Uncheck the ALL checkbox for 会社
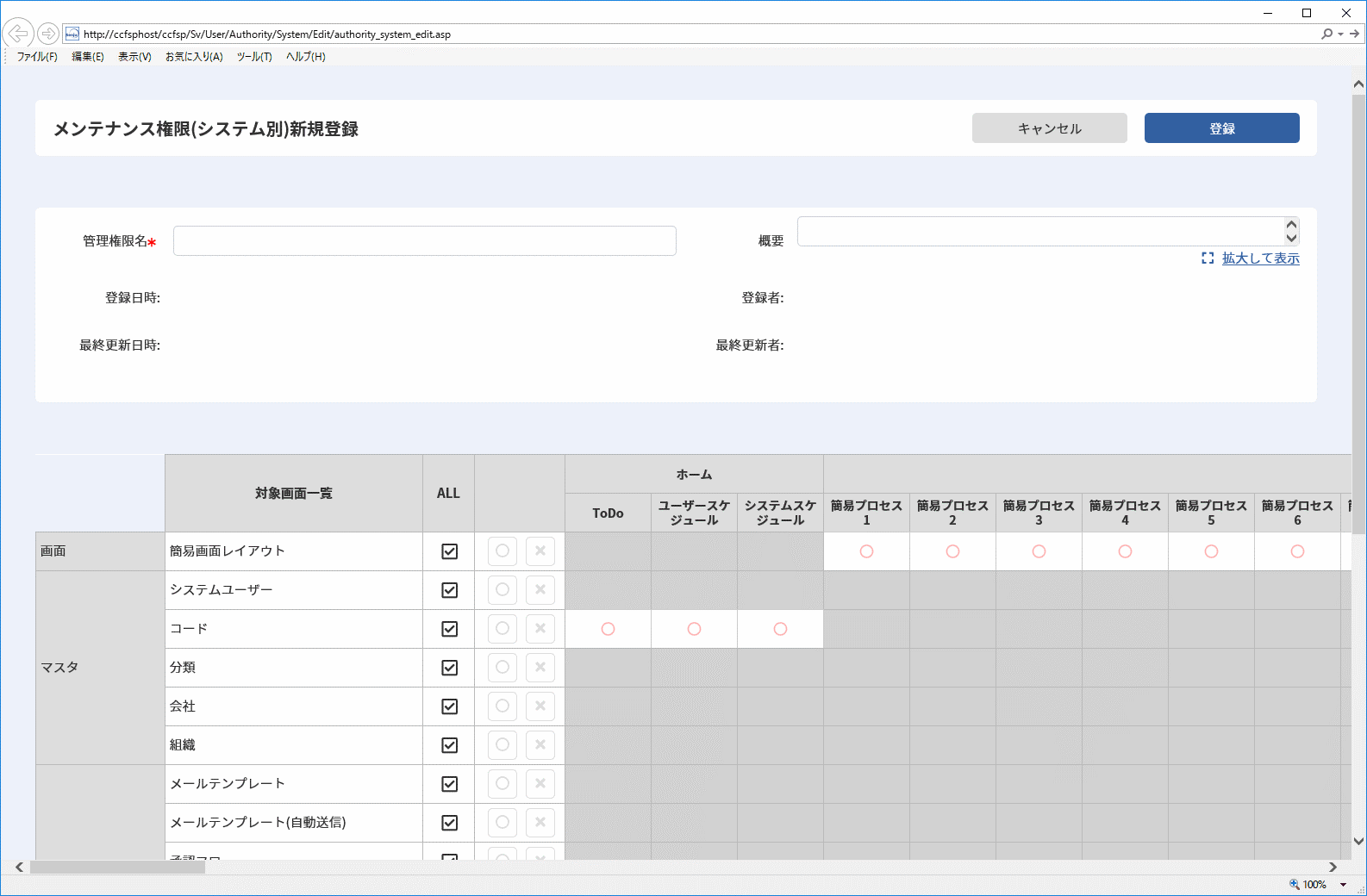 point(449,706)
